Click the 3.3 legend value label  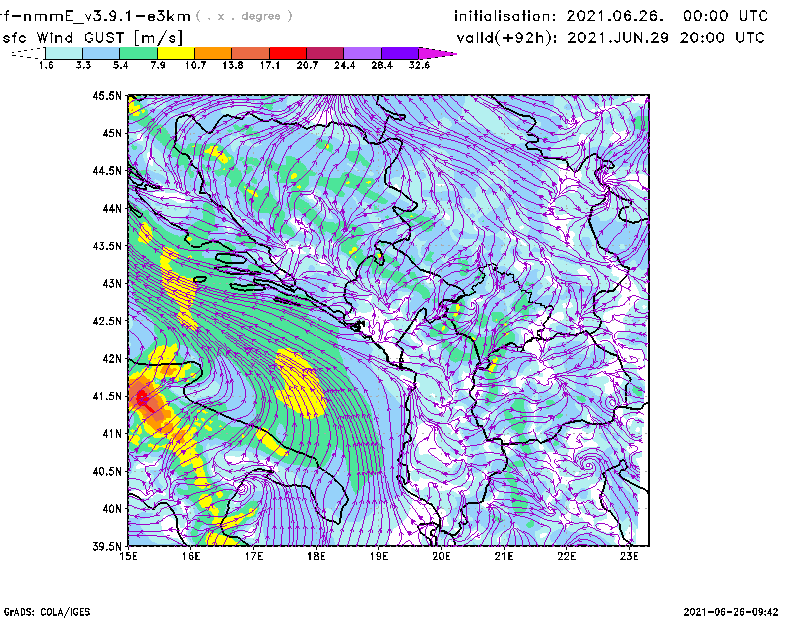coord(83,65)
